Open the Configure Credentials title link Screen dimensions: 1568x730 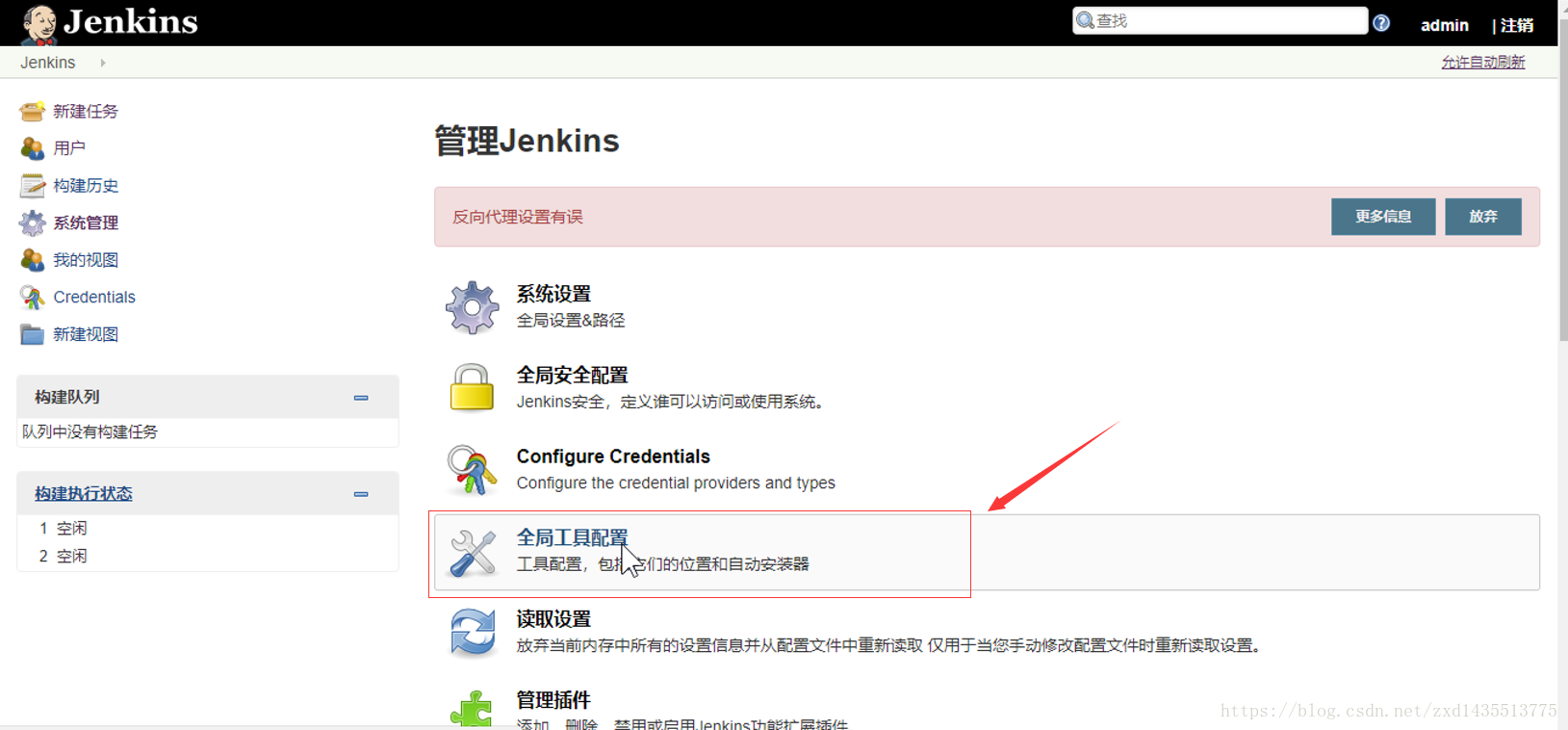click(613, 456)
